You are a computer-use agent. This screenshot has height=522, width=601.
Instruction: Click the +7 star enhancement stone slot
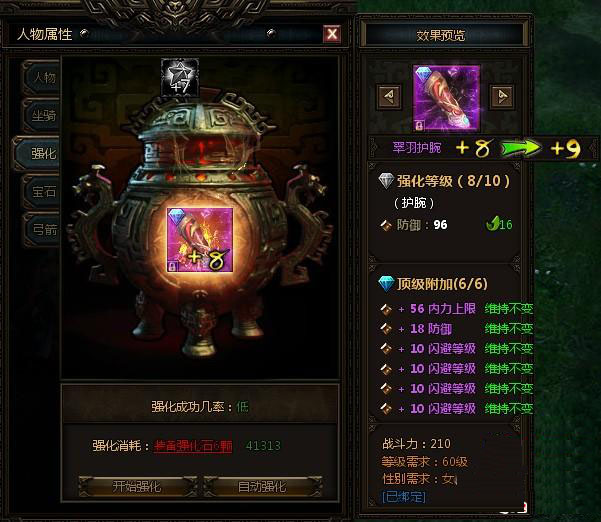tap(180, 78)
